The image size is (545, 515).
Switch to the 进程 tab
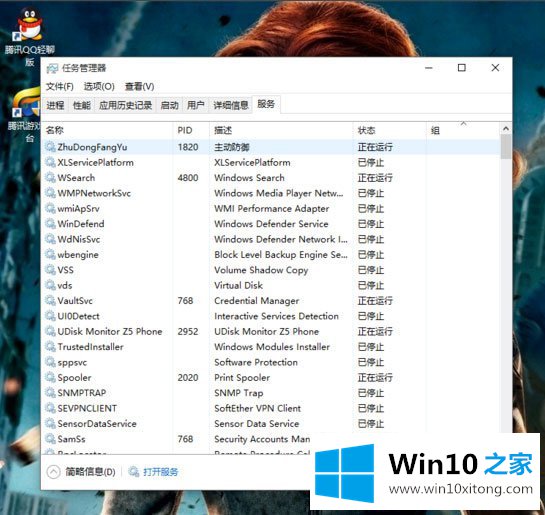[x=55, y=105]
